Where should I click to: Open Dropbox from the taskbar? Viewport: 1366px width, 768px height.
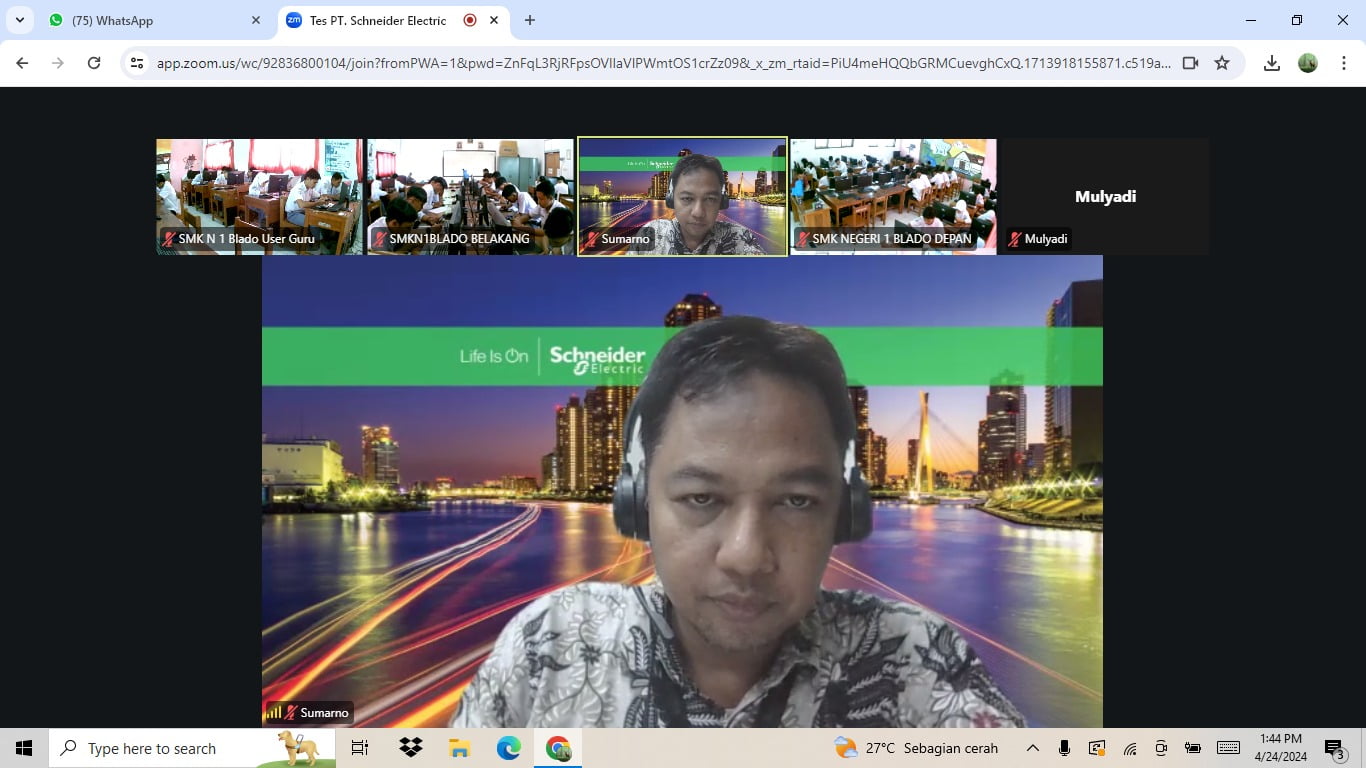tap(410, 748)
